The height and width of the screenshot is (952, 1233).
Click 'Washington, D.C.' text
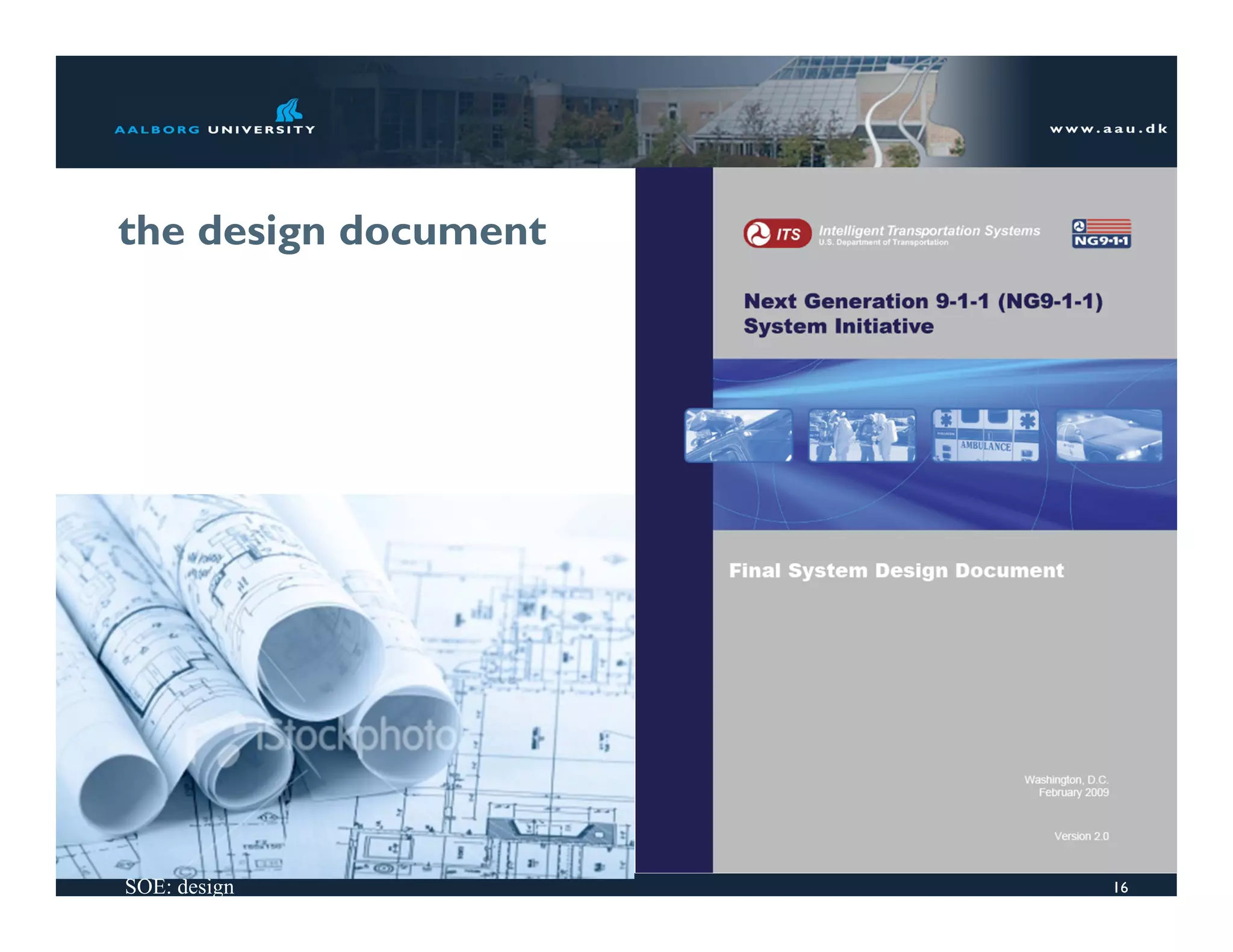(1066, 780)
